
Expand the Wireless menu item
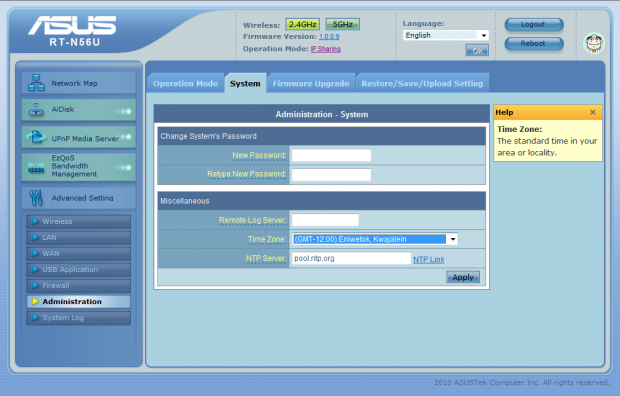78,221
